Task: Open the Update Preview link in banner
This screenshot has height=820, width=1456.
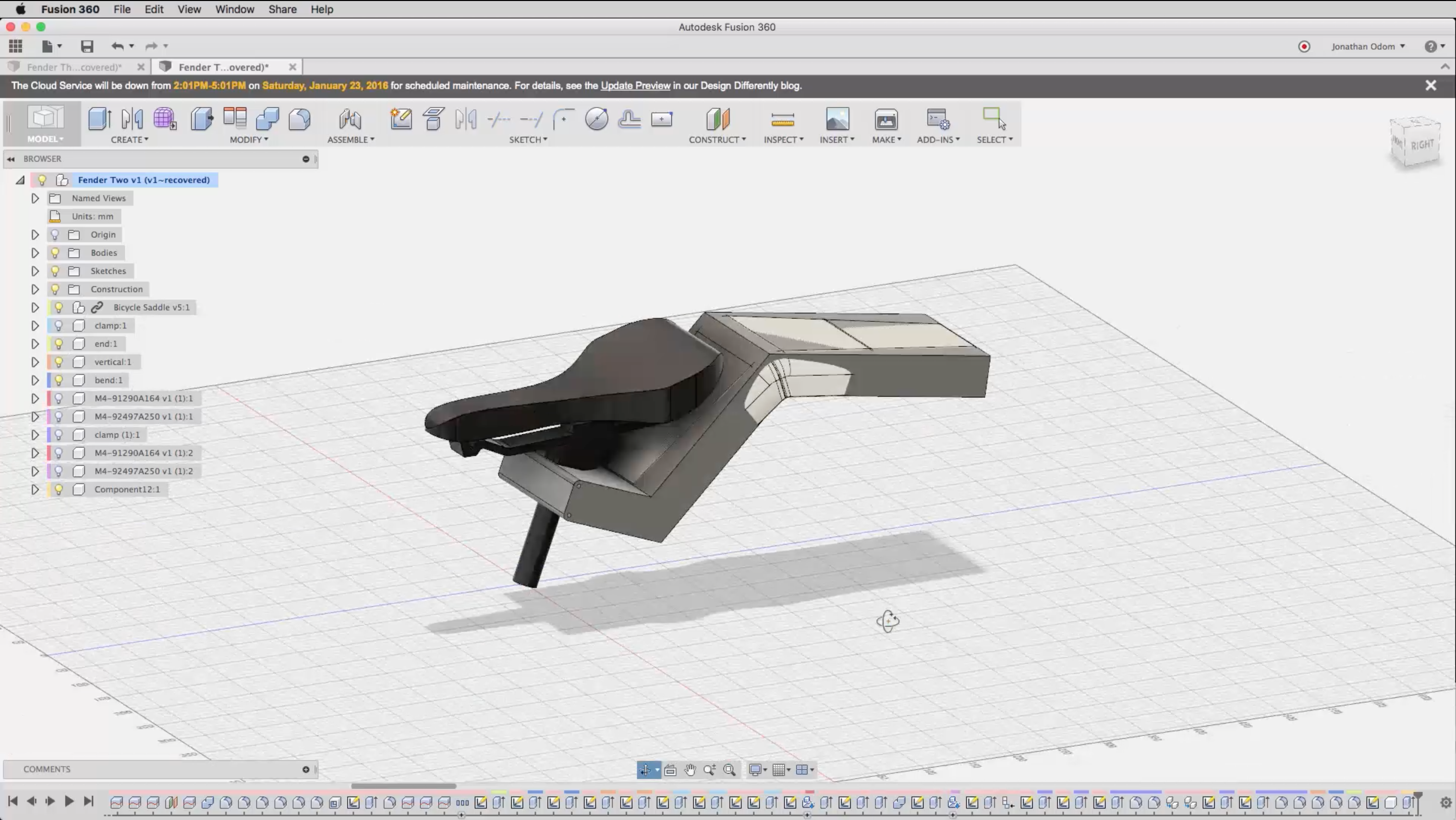Action: tap(635, 85)
